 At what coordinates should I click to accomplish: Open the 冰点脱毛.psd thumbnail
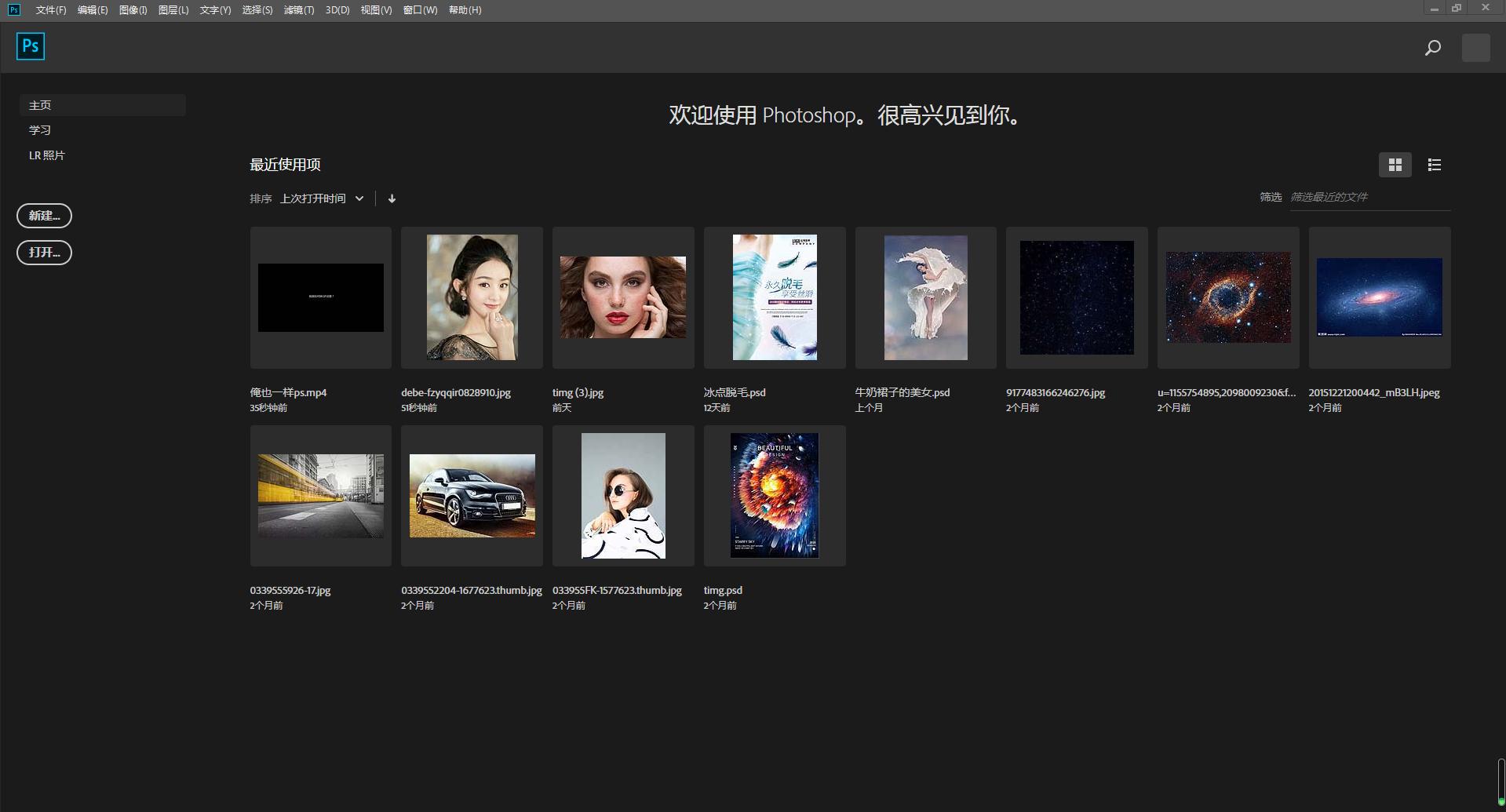pos(774,297)
